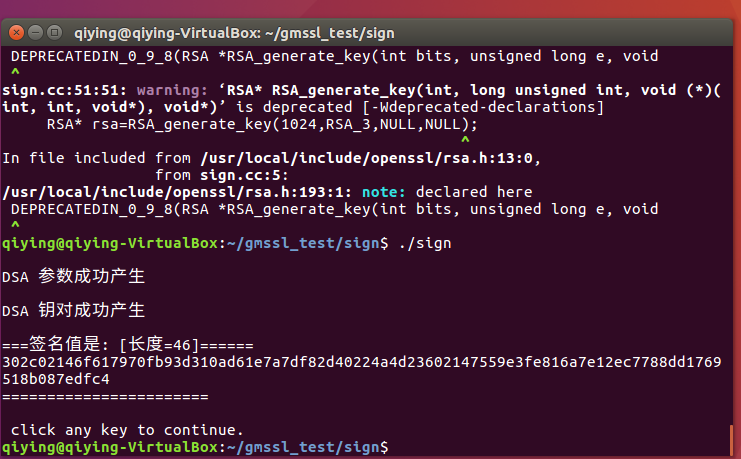The width and height of the screenshot is (741, 459).
Task: Click the 'click any key to continue.' message
Action: click(127, 429)
